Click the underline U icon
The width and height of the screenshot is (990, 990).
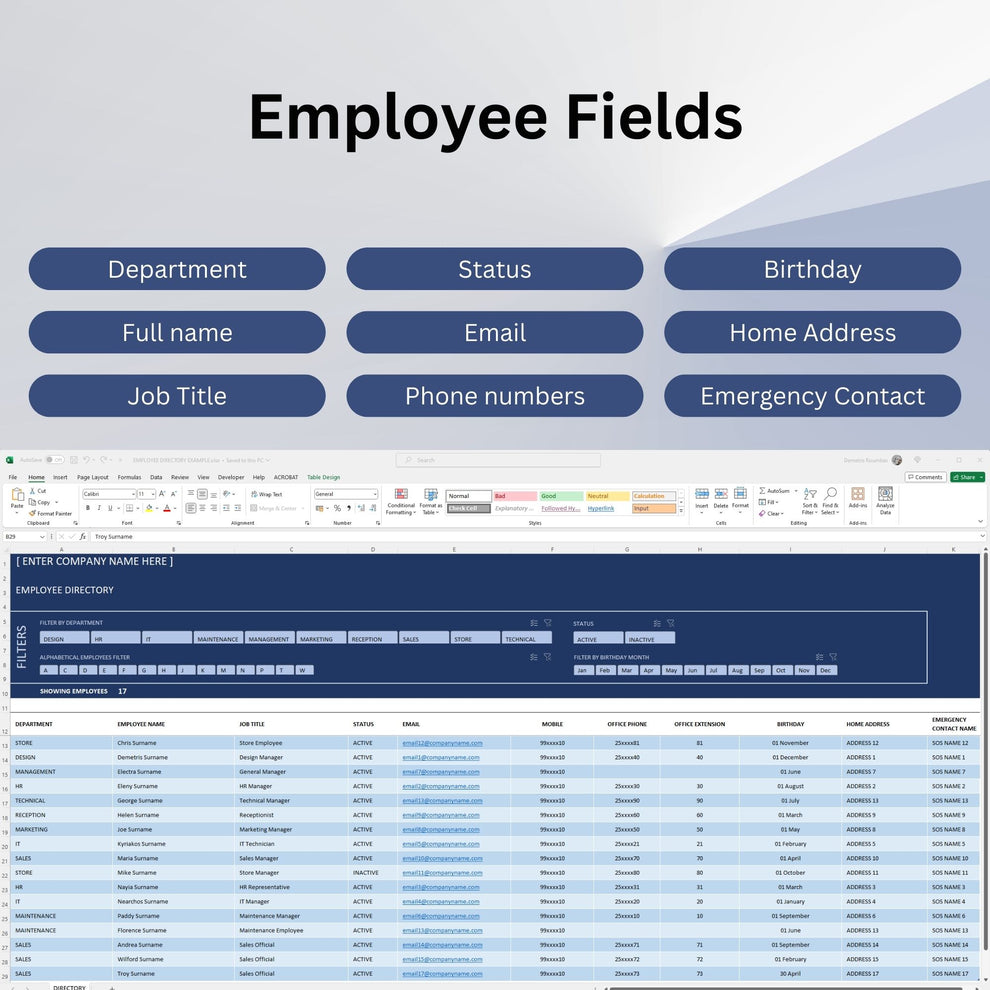(110, 508)
